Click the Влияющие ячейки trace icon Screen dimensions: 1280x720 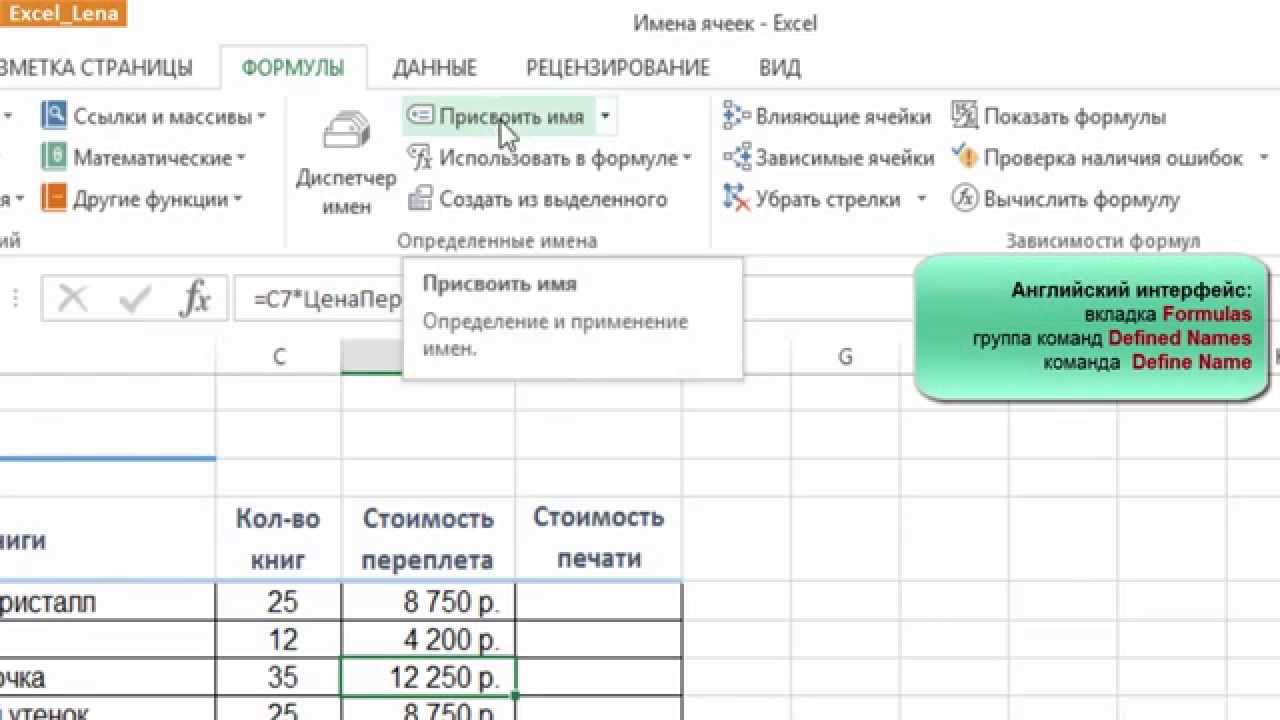pyautogui.click(x=737, y=116)
